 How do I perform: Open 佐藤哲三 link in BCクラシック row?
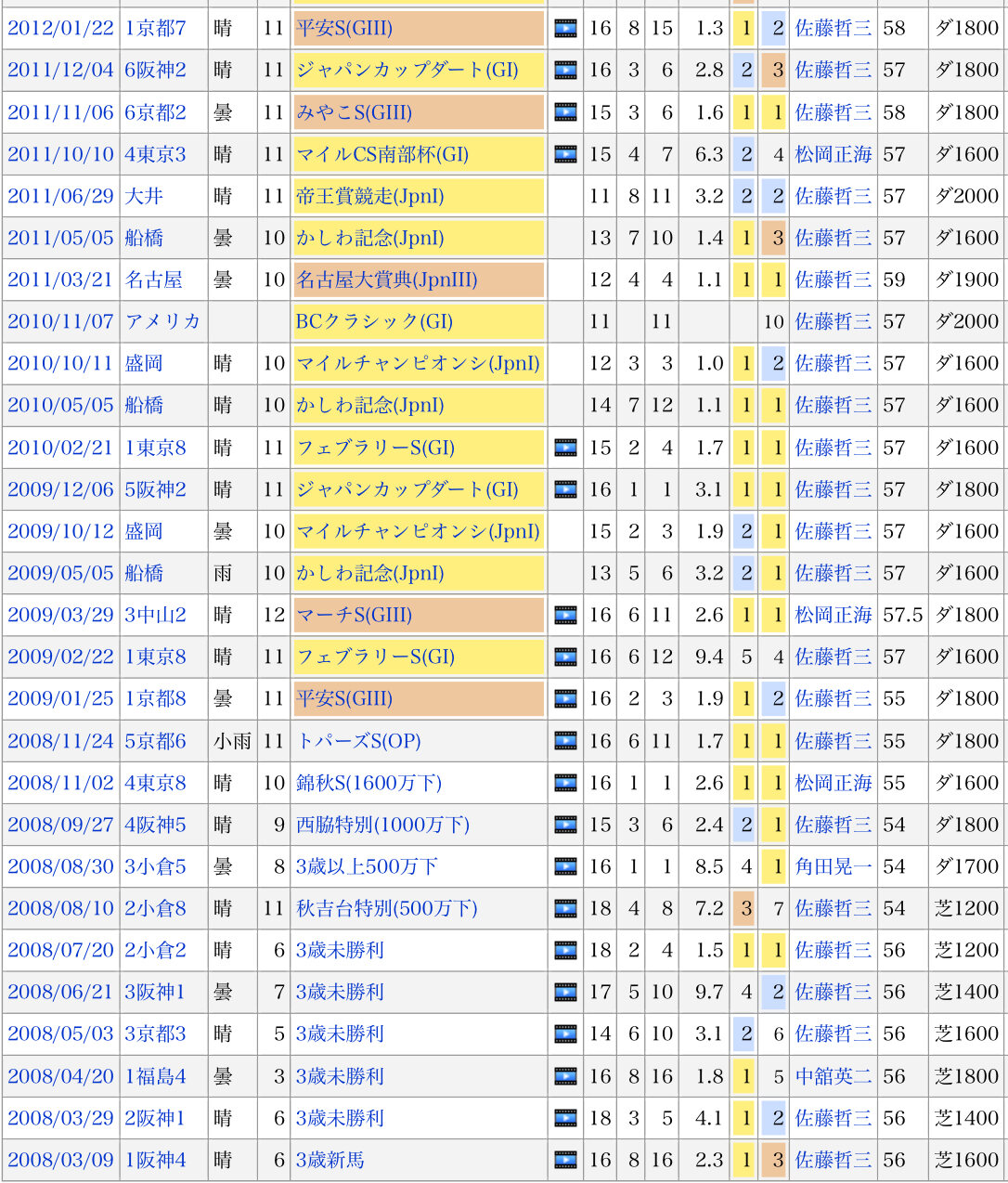tap(833, 321)
